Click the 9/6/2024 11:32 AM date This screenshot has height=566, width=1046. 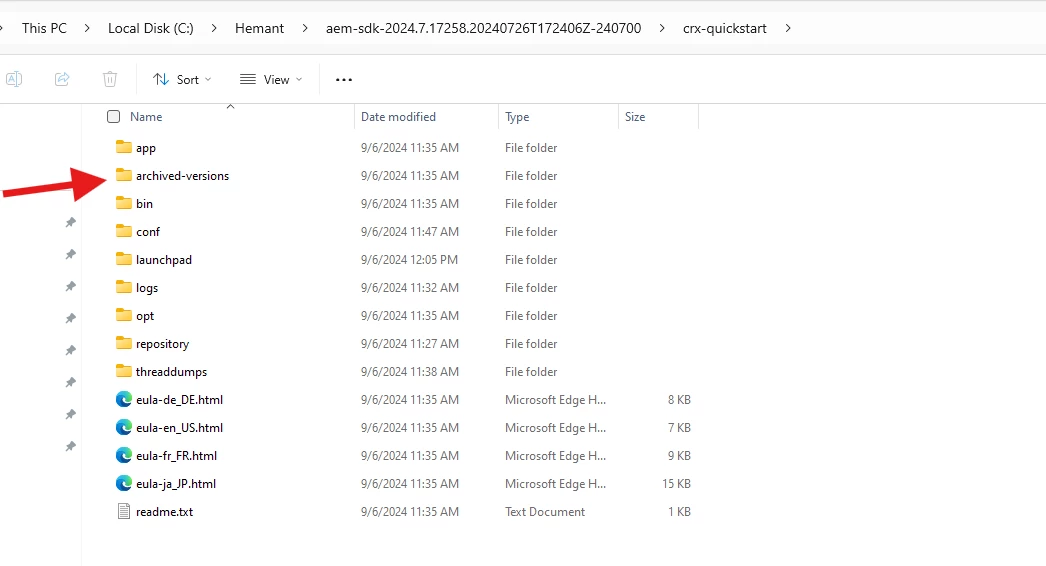point(410,288)
